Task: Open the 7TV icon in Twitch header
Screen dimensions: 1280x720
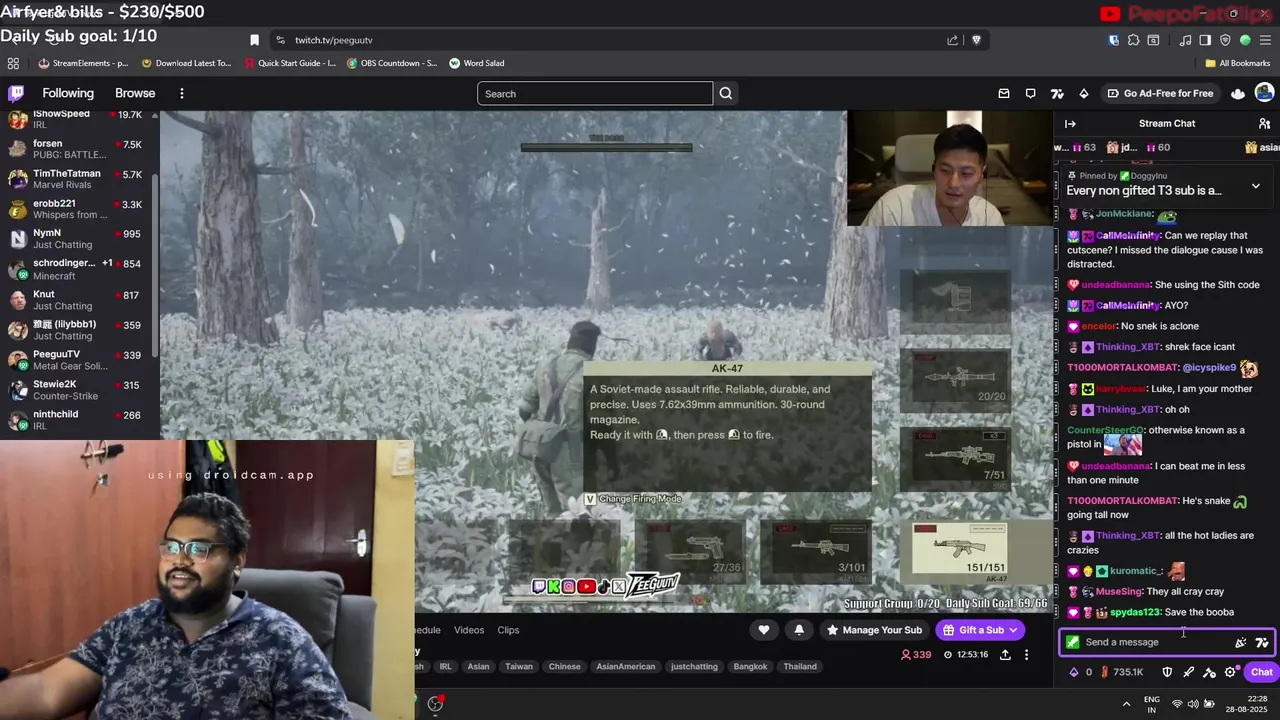Action: [x=1057, y=93]
